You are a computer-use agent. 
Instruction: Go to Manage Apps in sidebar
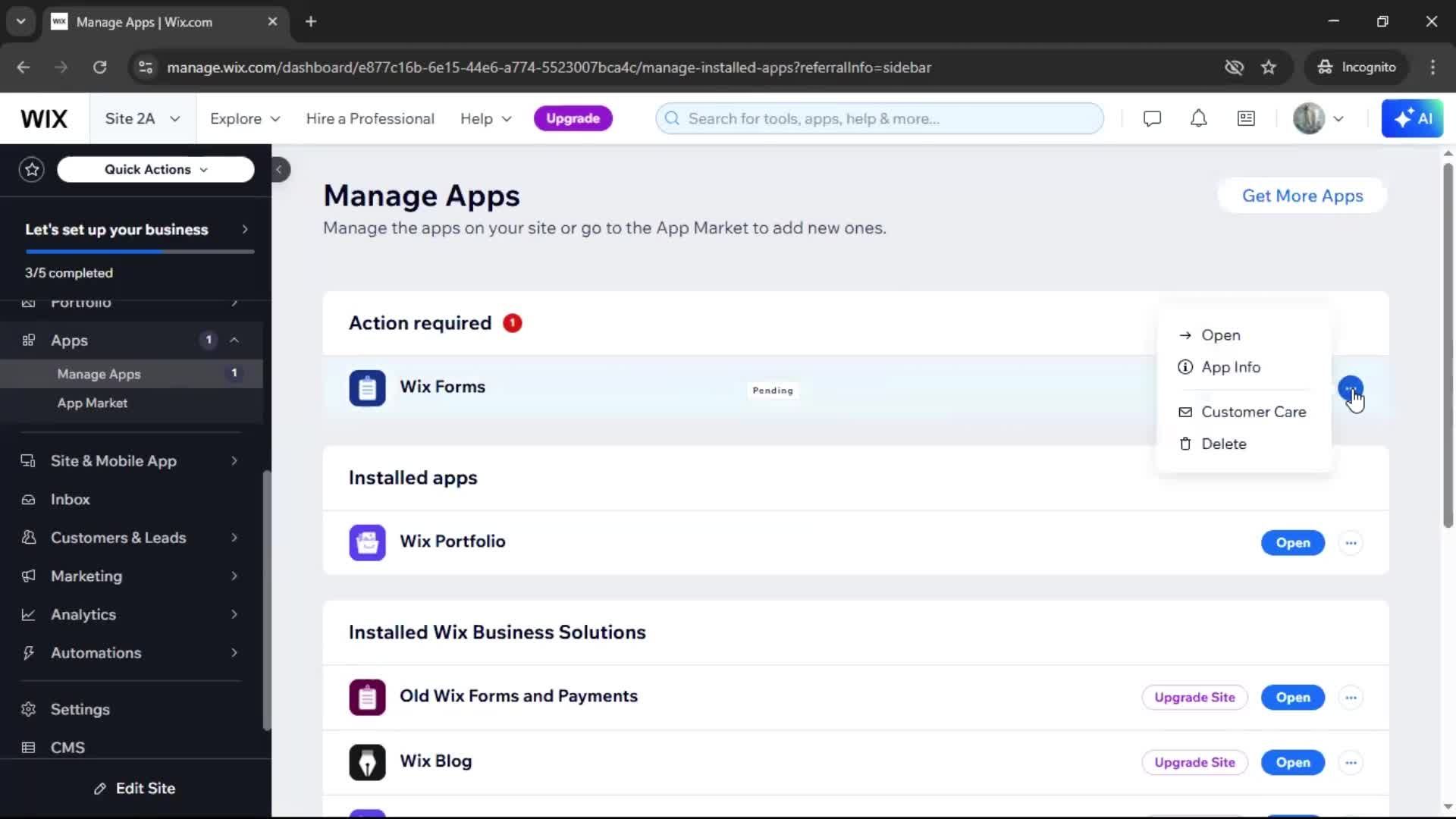[131, 374]
